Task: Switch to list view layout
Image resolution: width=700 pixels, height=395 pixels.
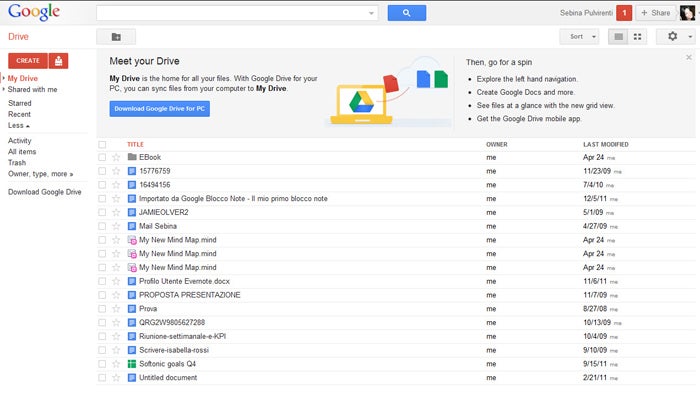Action: tap(618, 37)
